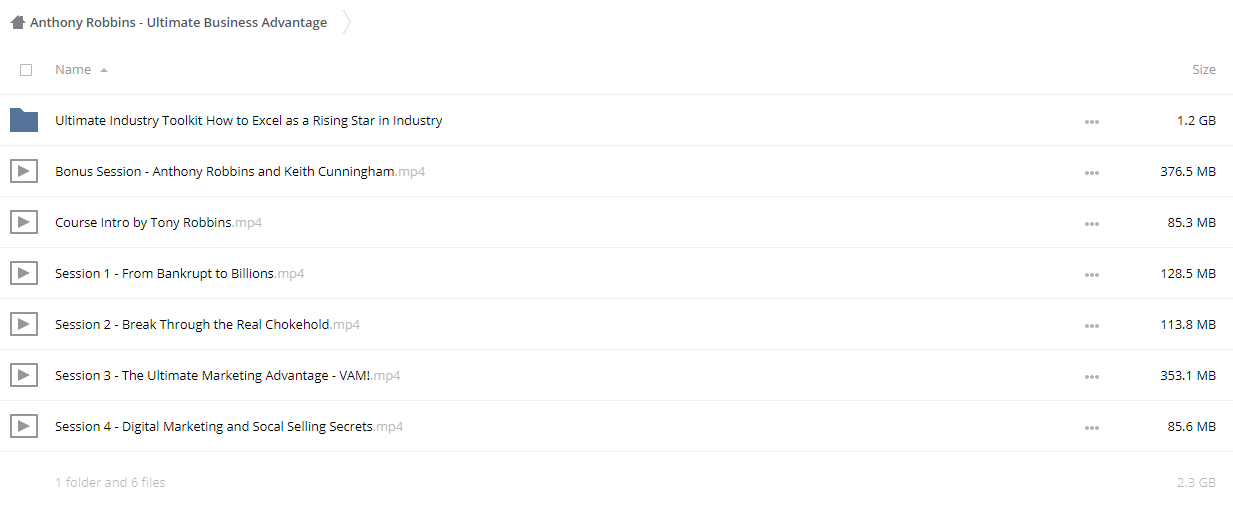Click video icon for Session 2 file
Image resolution: width=1233 pixels, height=518 pixels.
(24, 324)
